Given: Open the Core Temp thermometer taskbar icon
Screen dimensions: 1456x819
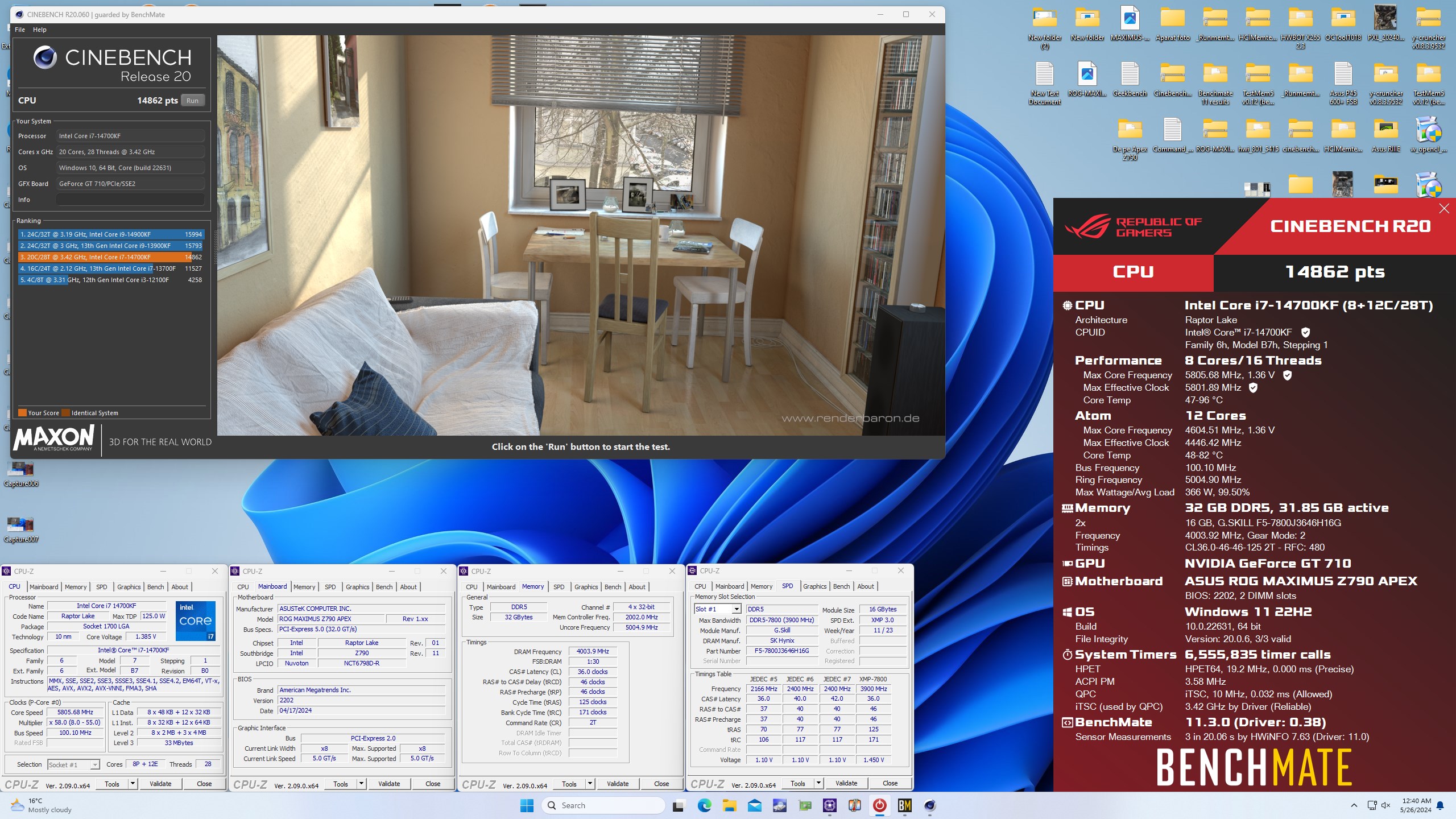Looking at the screenshot, I should tap(854, 805).
